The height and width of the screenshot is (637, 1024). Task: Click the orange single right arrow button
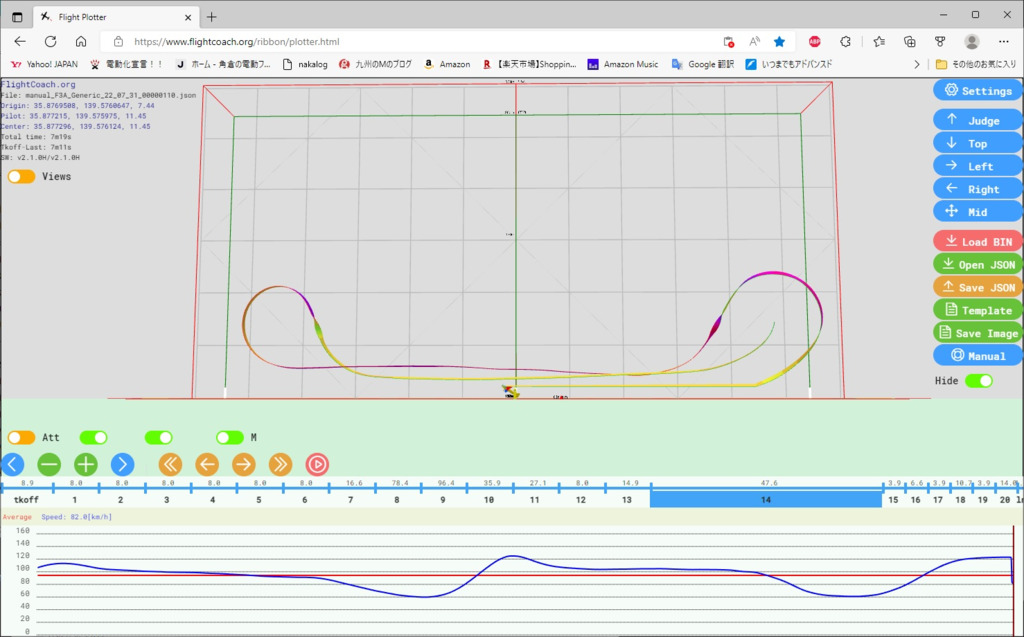(244, 465)
